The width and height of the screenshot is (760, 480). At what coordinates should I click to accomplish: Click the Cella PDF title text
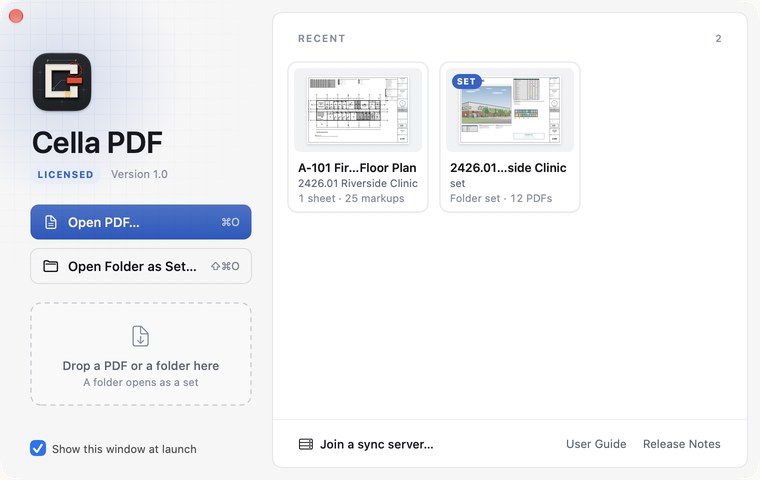(97, 143)
